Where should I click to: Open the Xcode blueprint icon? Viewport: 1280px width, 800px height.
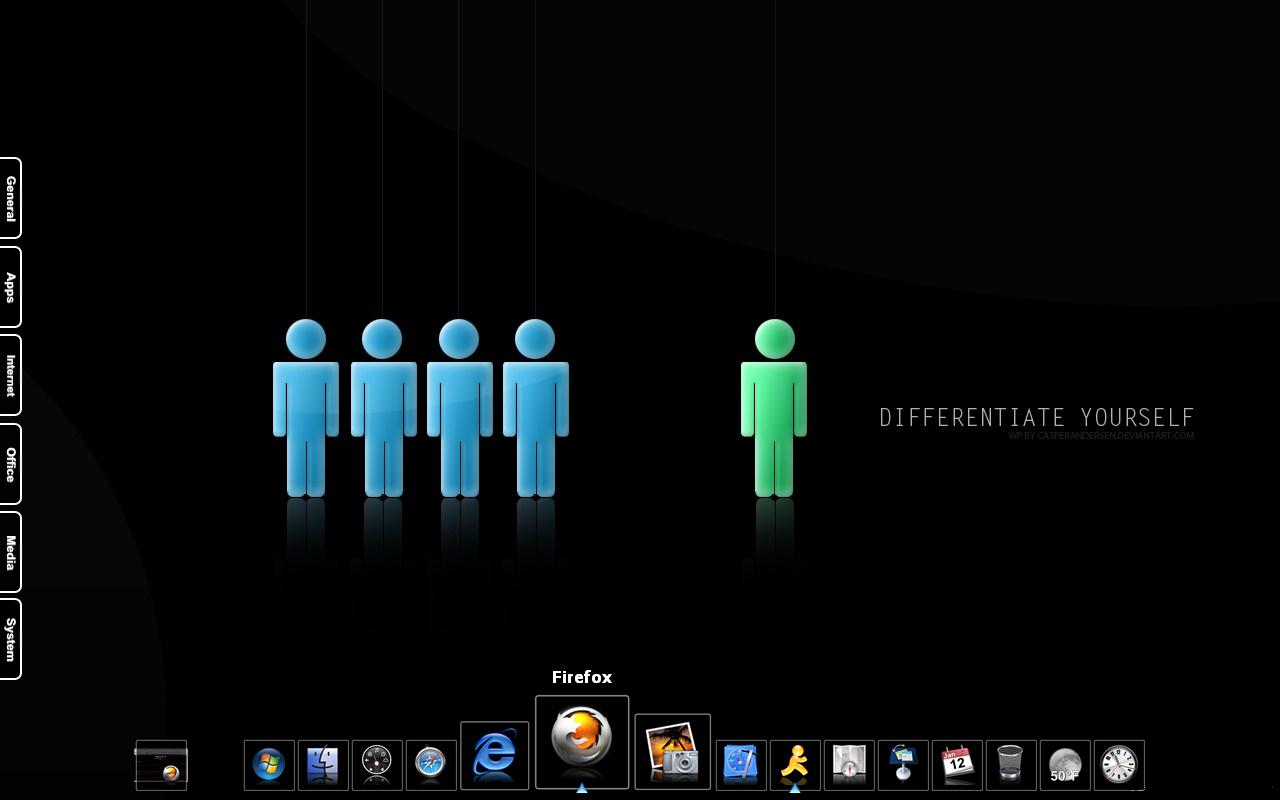pos(741,765)
